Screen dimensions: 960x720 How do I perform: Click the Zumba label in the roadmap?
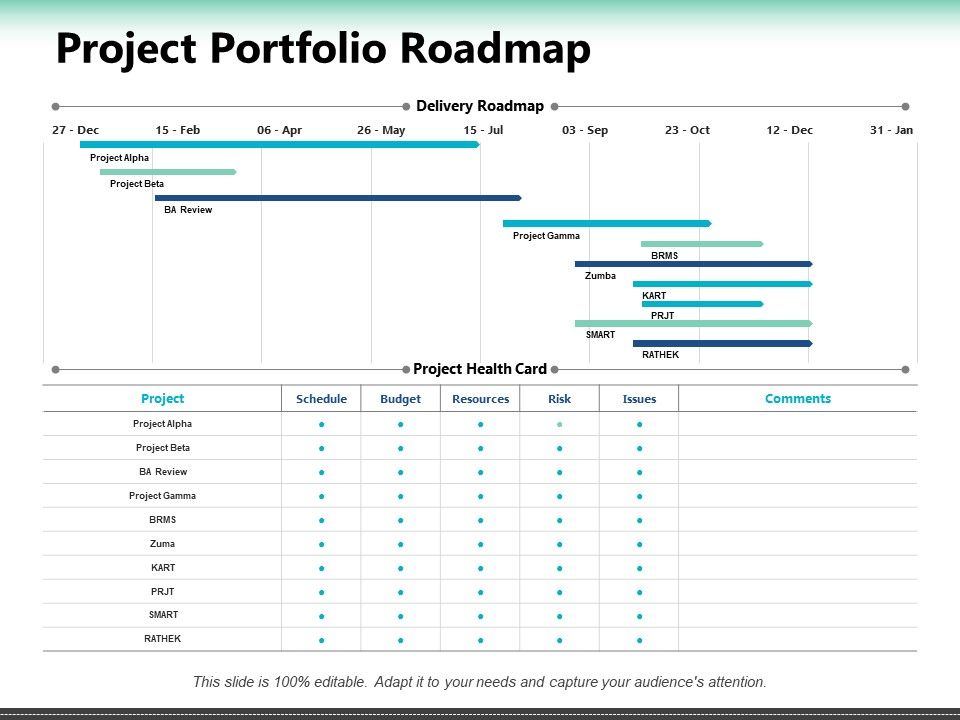[600, 276]
